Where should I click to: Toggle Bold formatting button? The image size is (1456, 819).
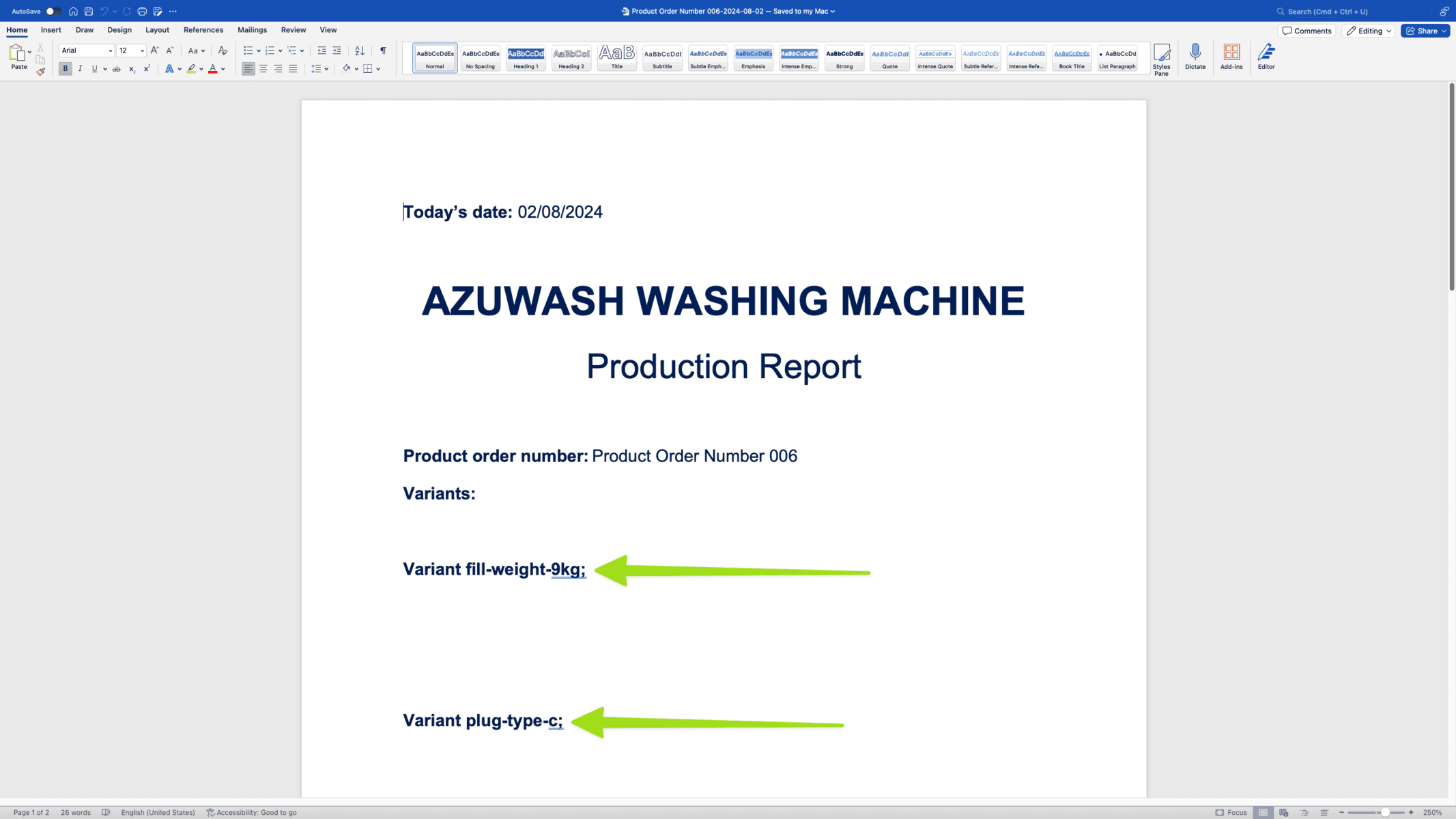pos(65,69)
